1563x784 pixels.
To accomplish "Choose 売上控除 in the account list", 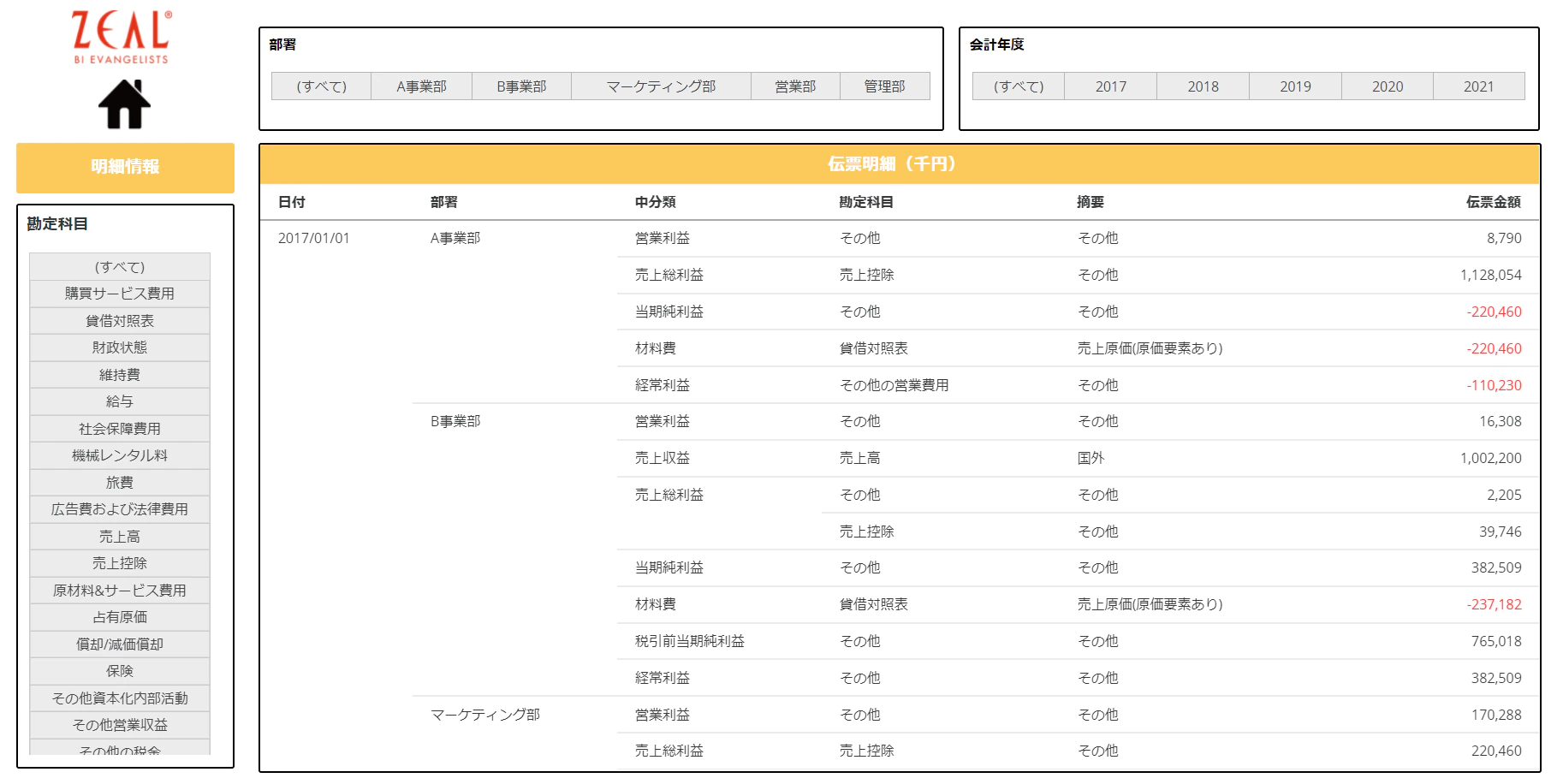I will point(120,563).
